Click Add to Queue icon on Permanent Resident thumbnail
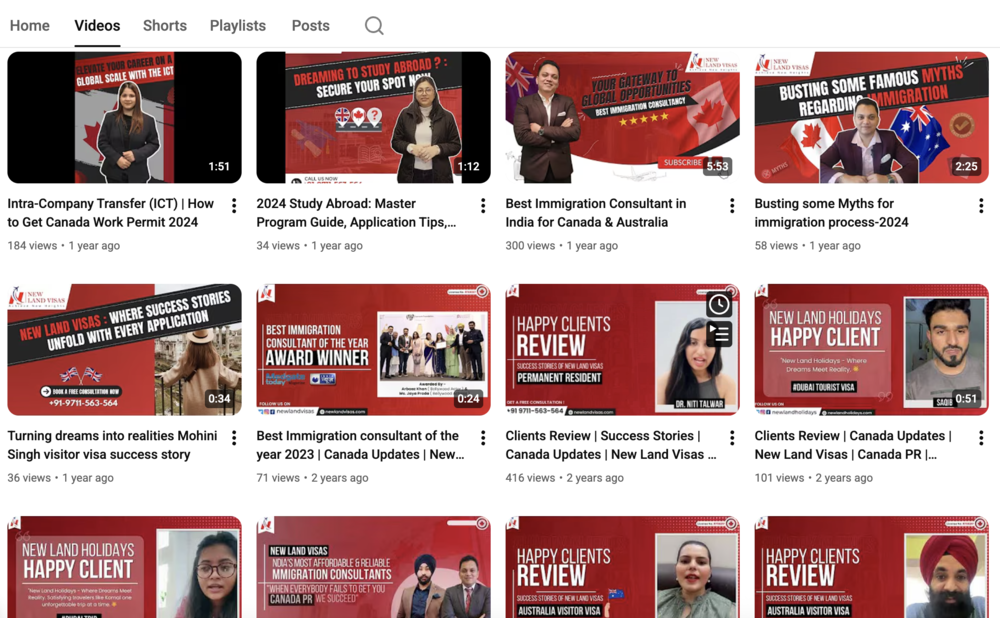The width and height of the screenshot is (1000, 618). point(718,334)
